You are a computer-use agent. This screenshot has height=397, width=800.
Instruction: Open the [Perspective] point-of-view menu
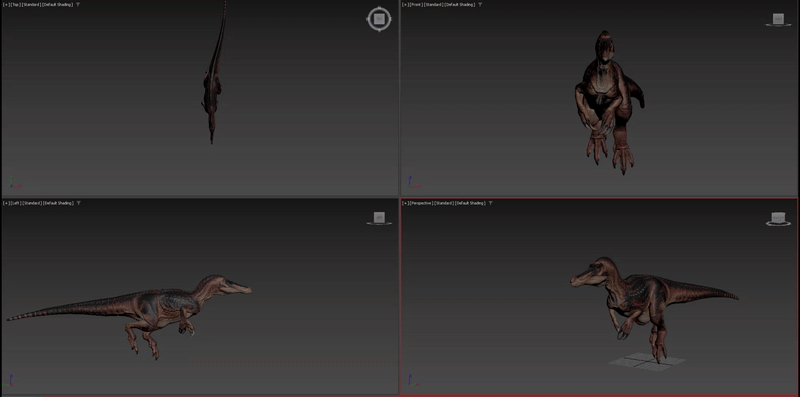[x=421, y=203]
